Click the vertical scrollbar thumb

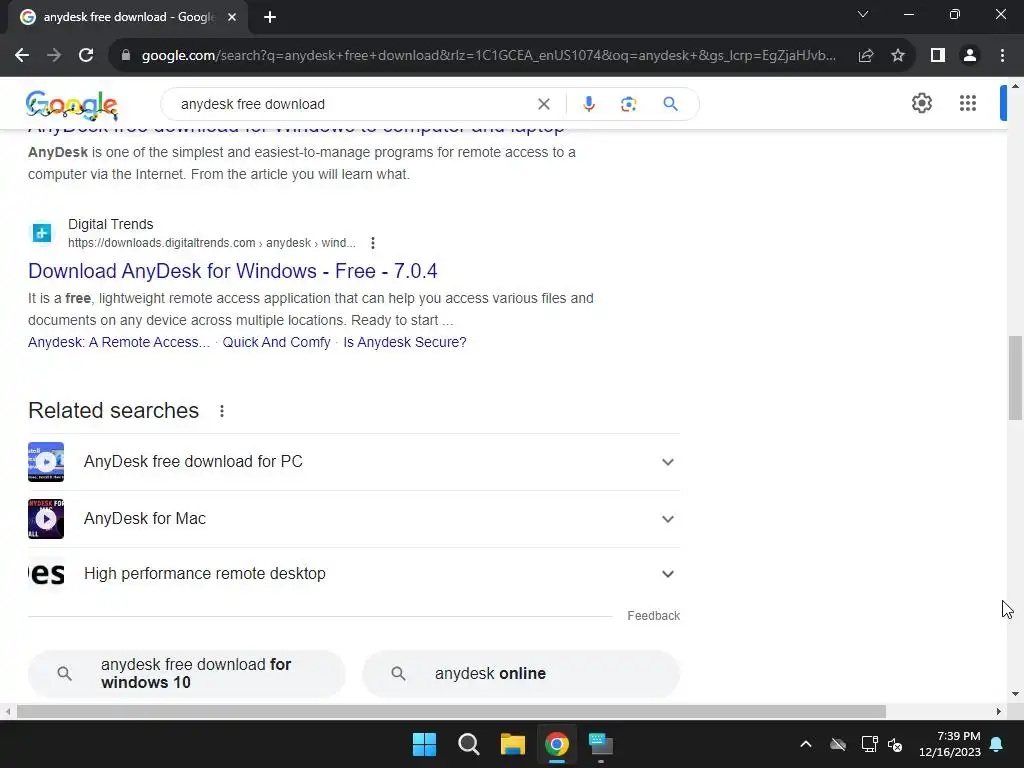[x=1015, y=377]
